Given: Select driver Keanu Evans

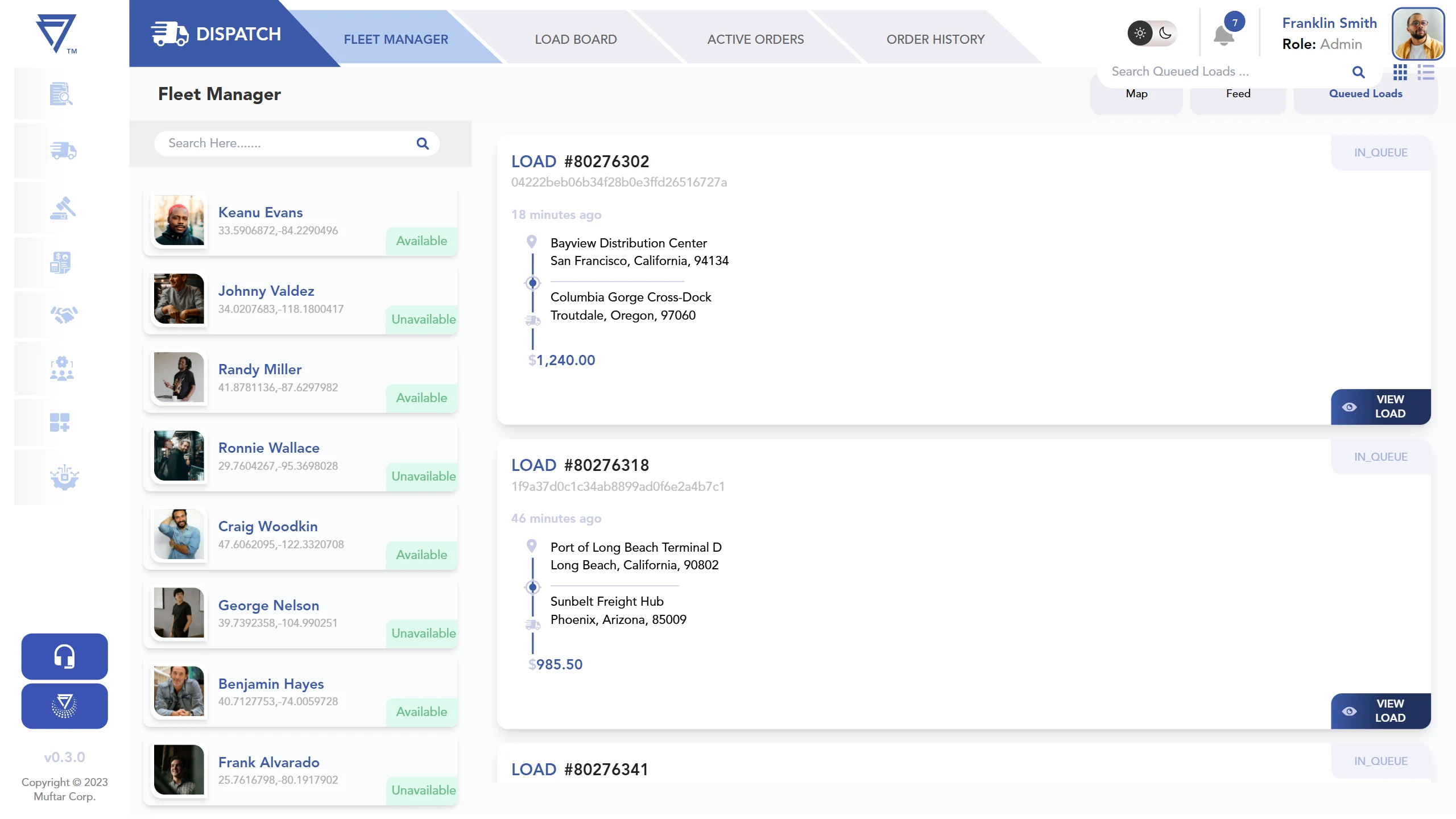Looking at the screenshot, I should point(300,222).
